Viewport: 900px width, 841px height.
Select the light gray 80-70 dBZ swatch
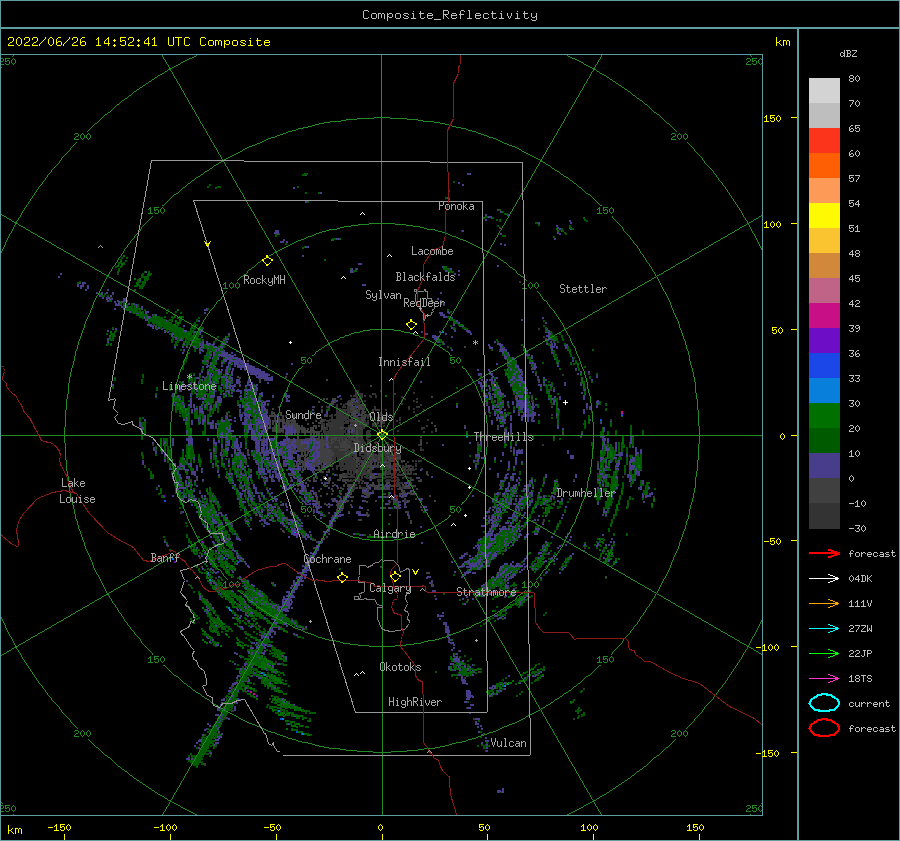[824, 91]
